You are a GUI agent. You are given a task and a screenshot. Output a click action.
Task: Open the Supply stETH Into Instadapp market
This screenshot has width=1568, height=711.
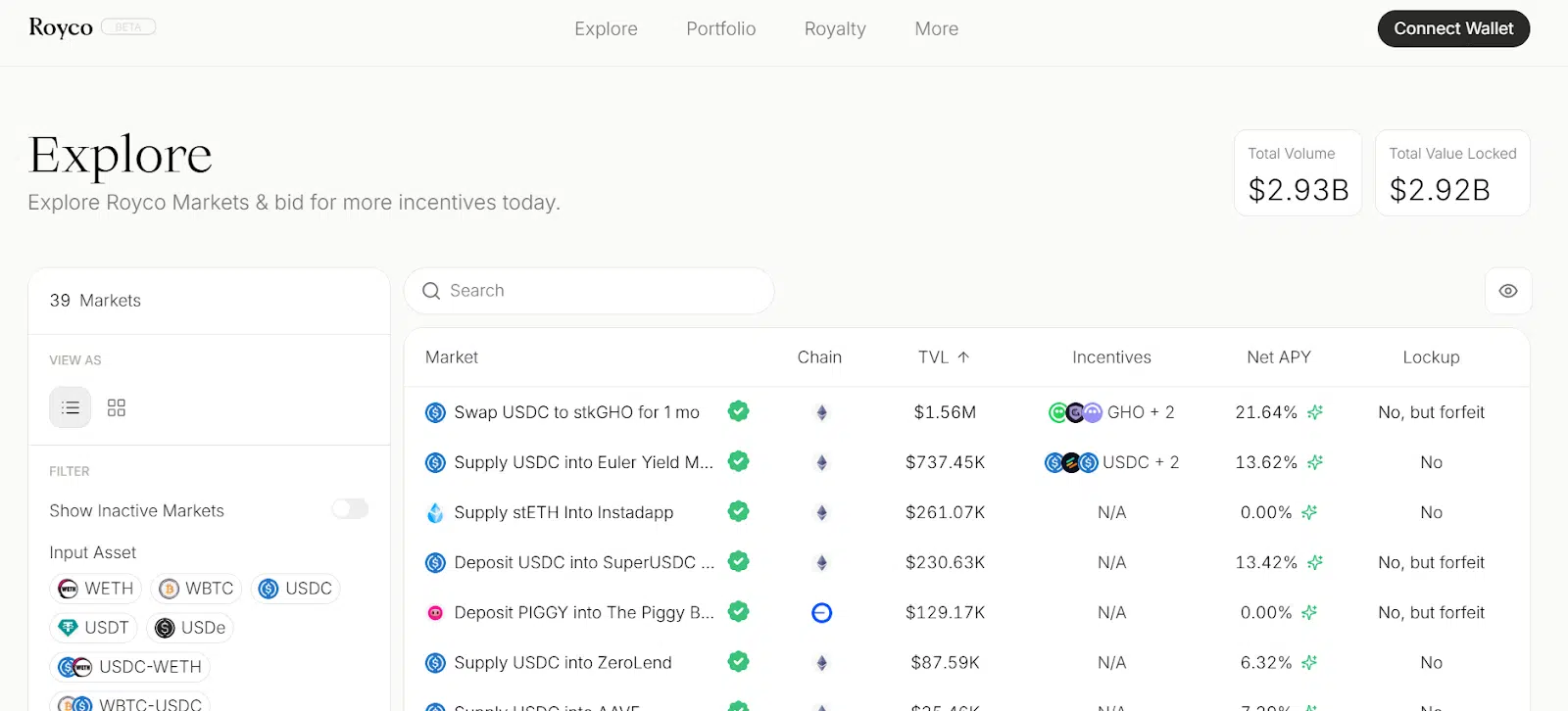tap(563, 512)
